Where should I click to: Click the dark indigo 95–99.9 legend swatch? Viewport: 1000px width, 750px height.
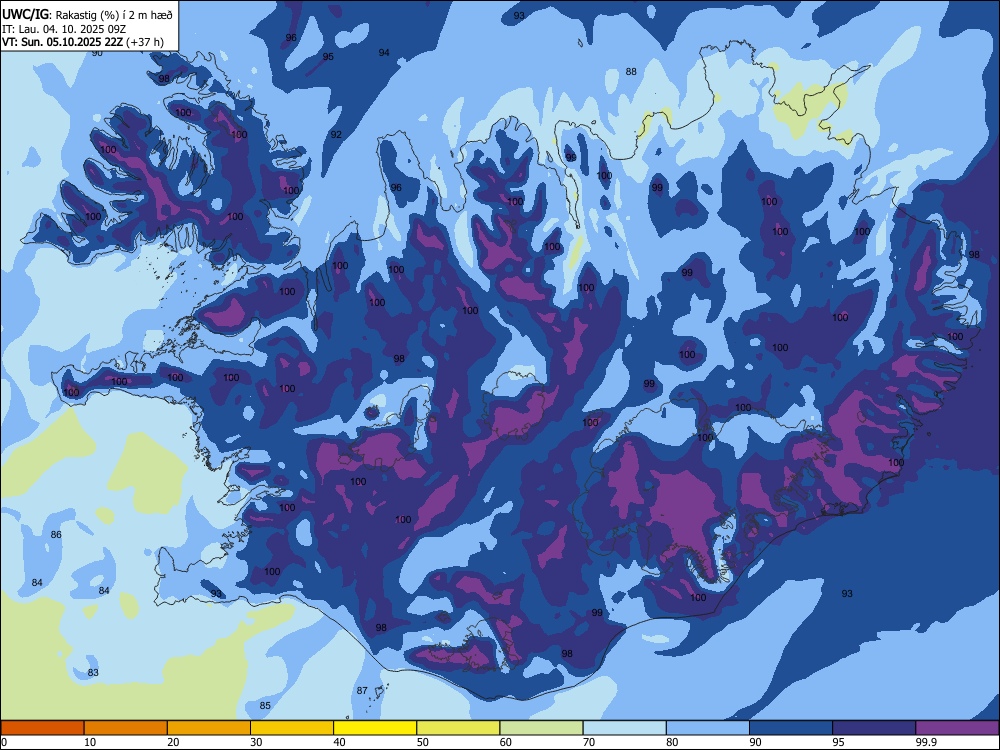pyautogui.click(x=874, y=728)
